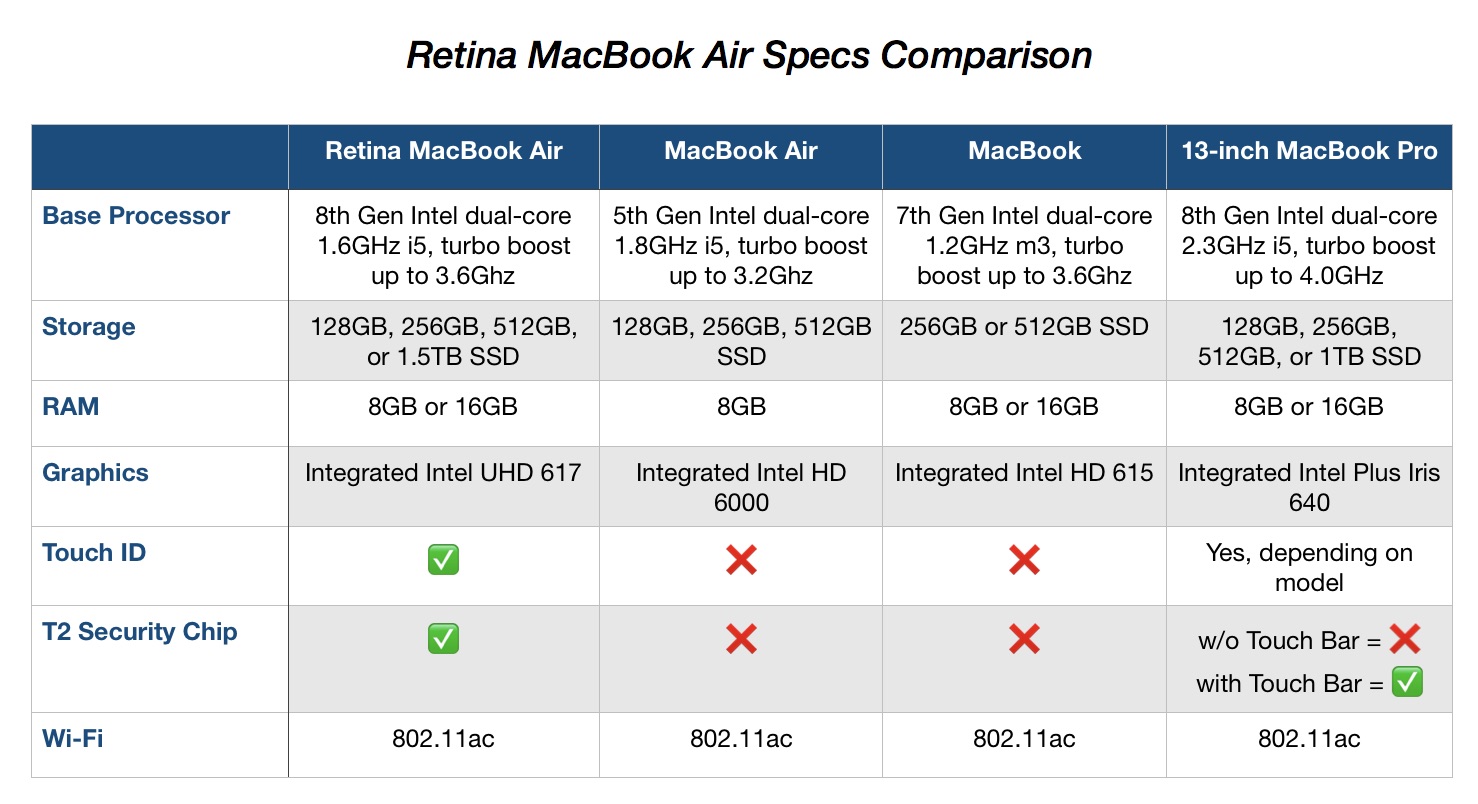Select the 13-inch MacBook Pro column header
1478x804 pixels.
(1309, 152)
